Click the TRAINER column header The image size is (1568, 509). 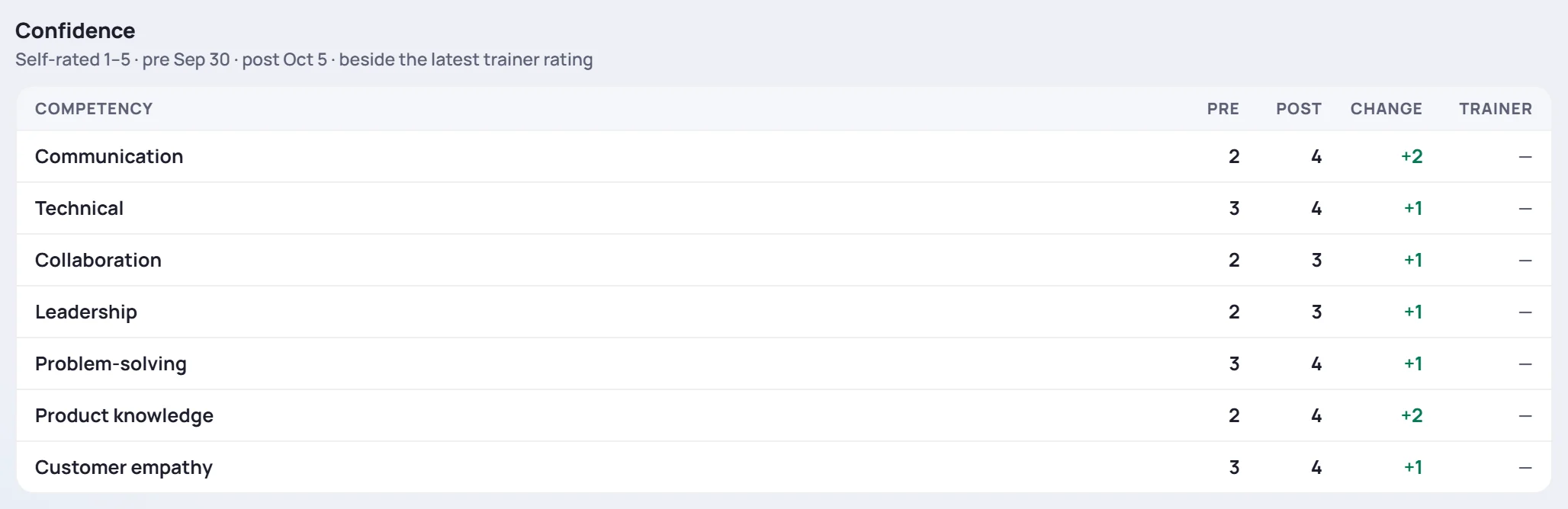tap(1495, 108)
